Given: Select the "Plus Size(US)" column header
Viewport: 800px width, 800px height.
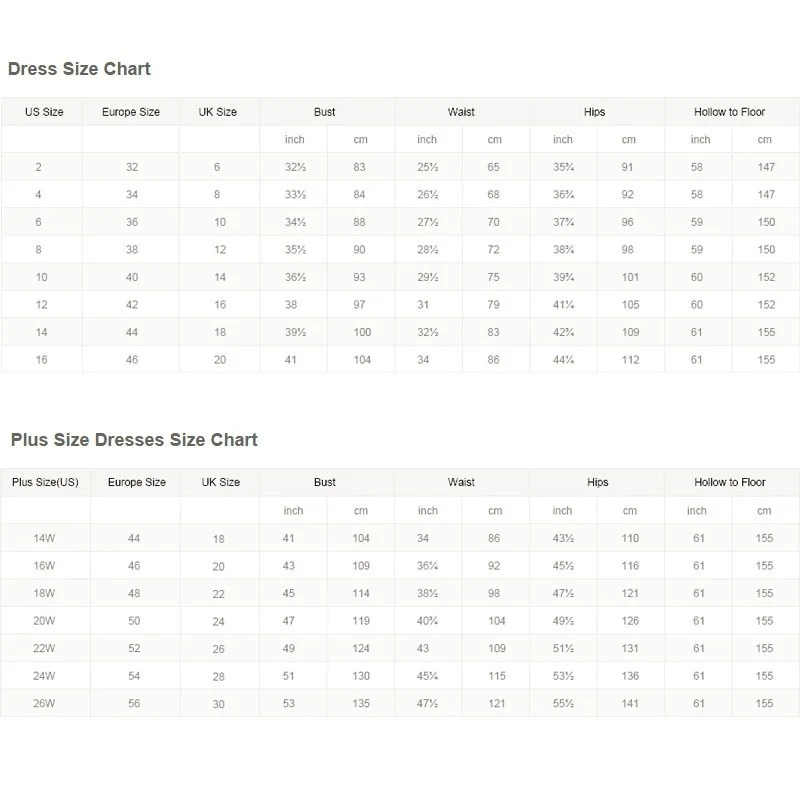Looking at the screenshot, I should (x=45, y=482).
